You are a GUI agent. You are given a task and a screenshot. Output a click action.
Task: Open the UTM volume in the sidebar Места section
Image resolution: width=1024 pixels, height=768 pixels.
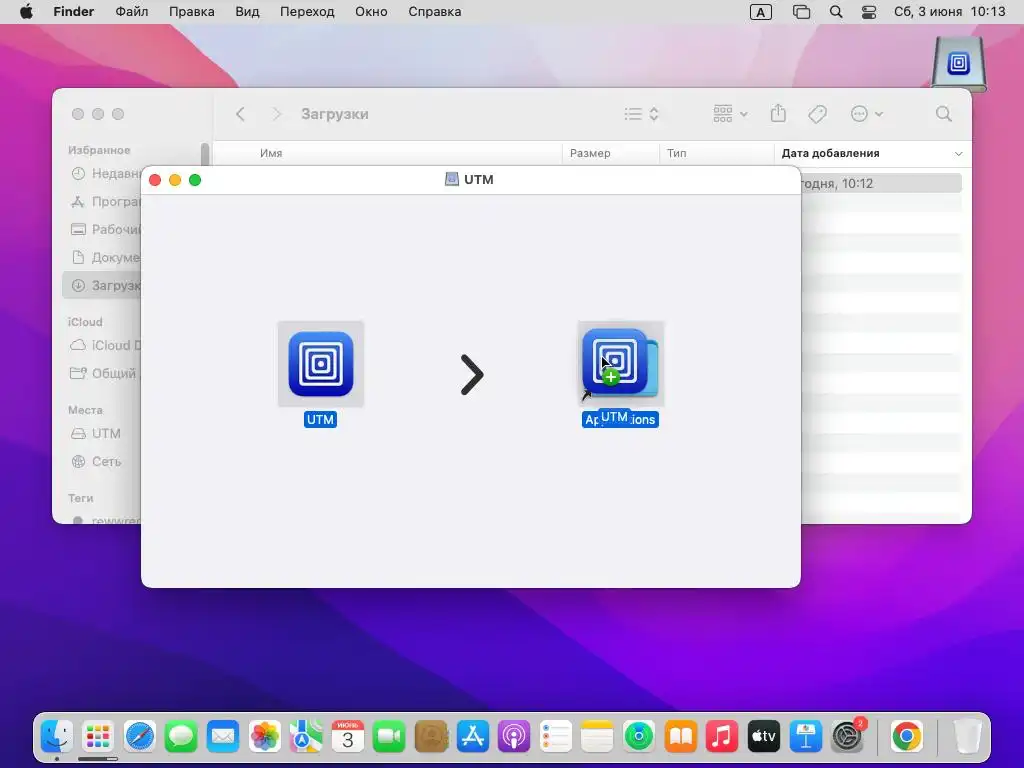pyautogui.click(x=96, y=434)
